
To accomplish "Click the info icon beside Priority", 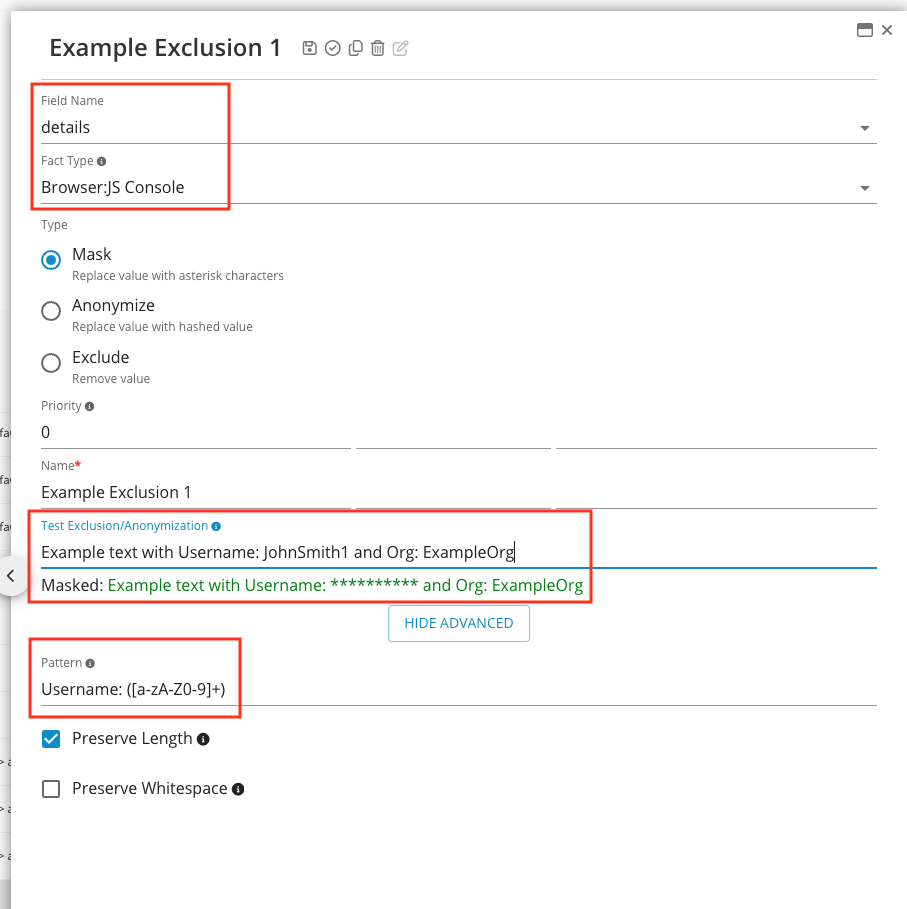I will [x=90, y=407].
